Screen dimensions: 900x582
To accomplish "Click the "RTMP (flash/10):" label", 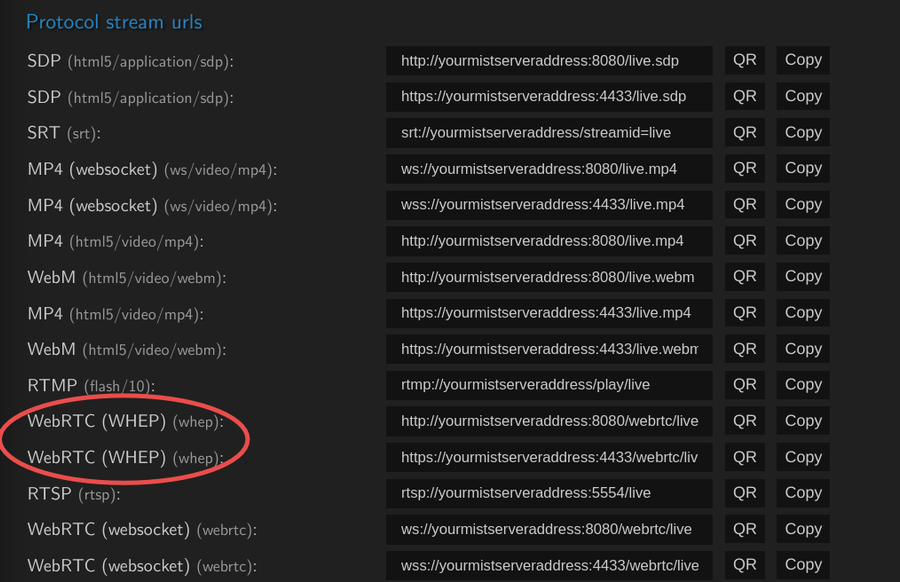I will point(91,386).
